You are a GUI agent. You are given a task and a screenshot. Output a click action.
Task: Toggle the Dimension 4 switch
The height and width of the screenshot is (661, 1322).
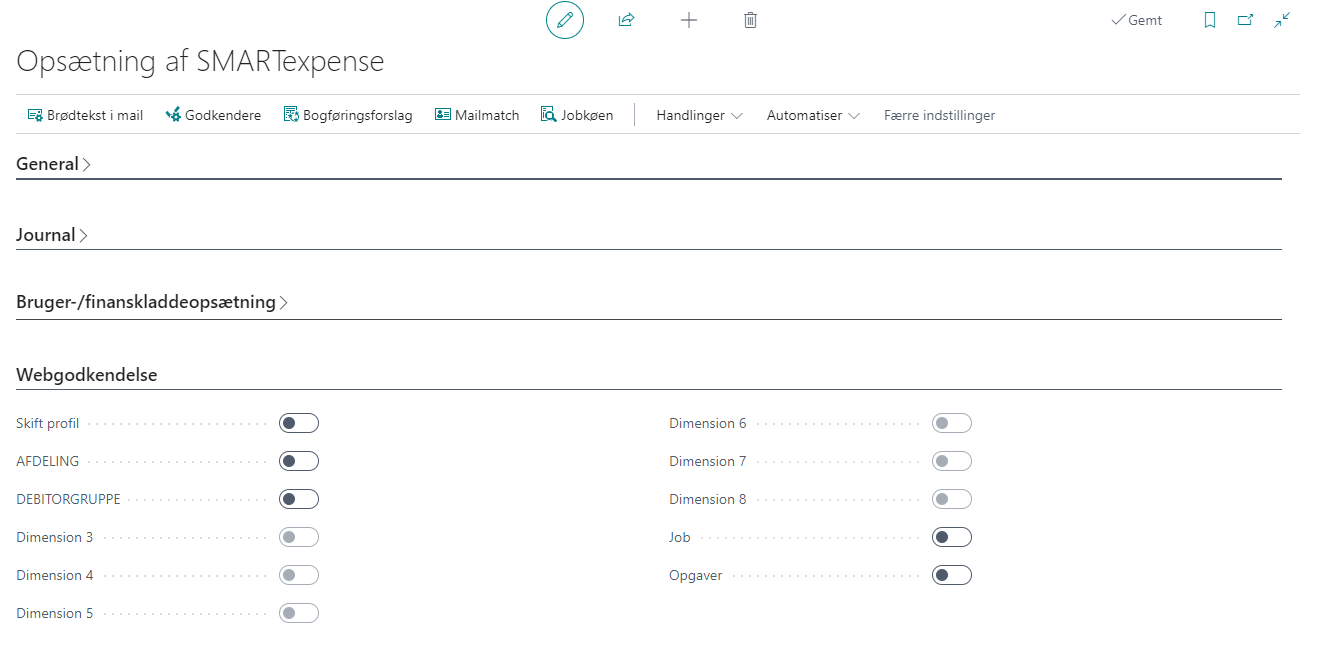pos(299,575)
